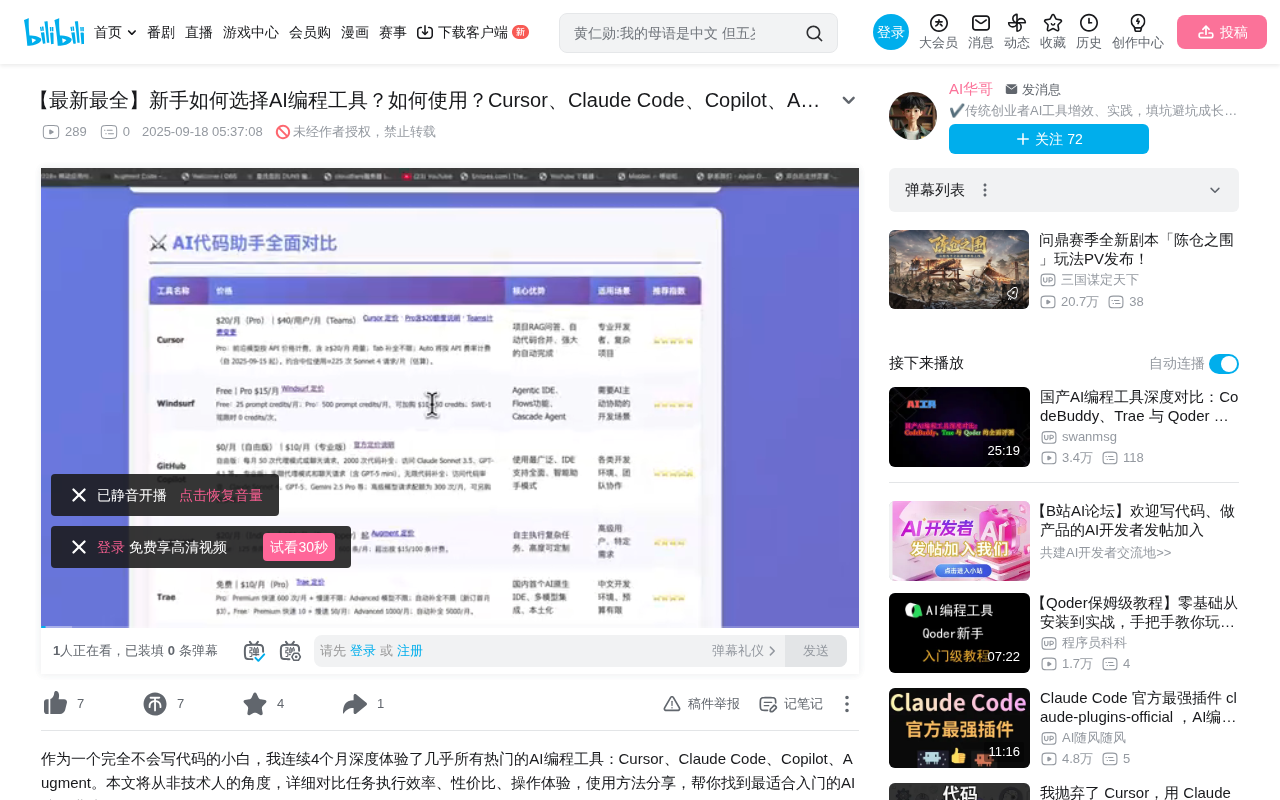The image size is (1280, 800).
Task: Go to 会员购 in top navigation
Action: pos(310,32)
